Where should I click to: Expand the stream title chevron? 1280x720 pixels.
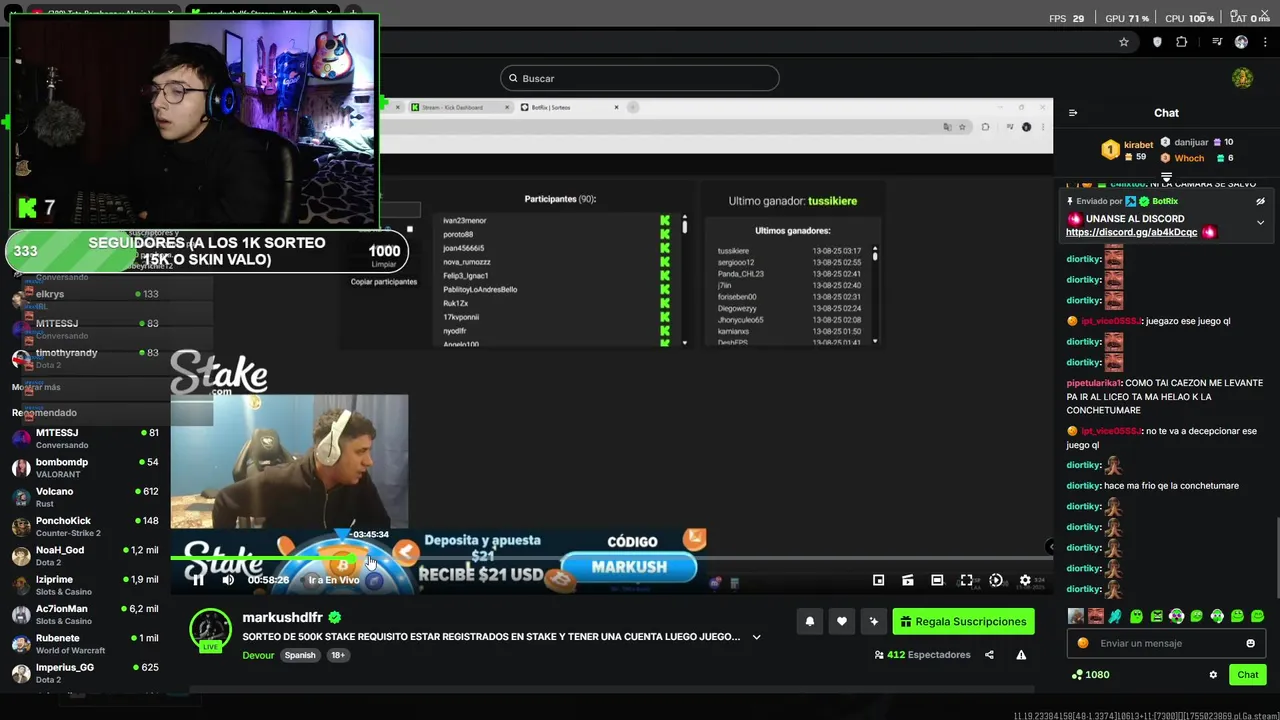click(x=756, y=637)
